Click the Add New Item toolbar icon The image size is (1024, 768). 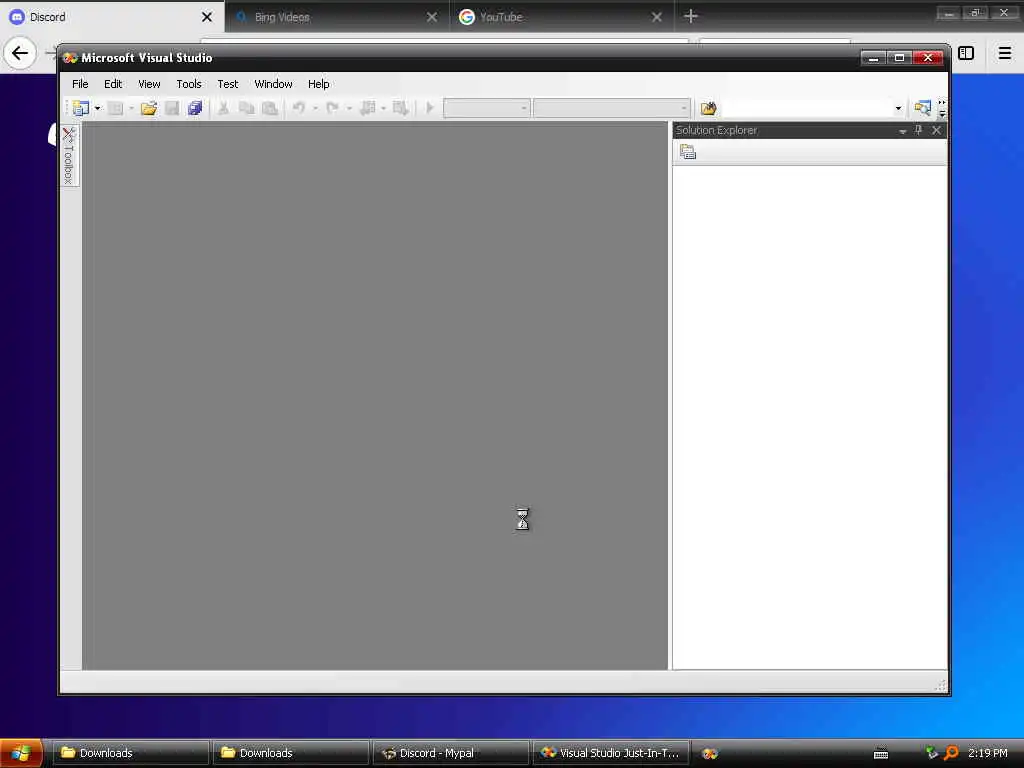pyautogui.click(x=116, y=108)
